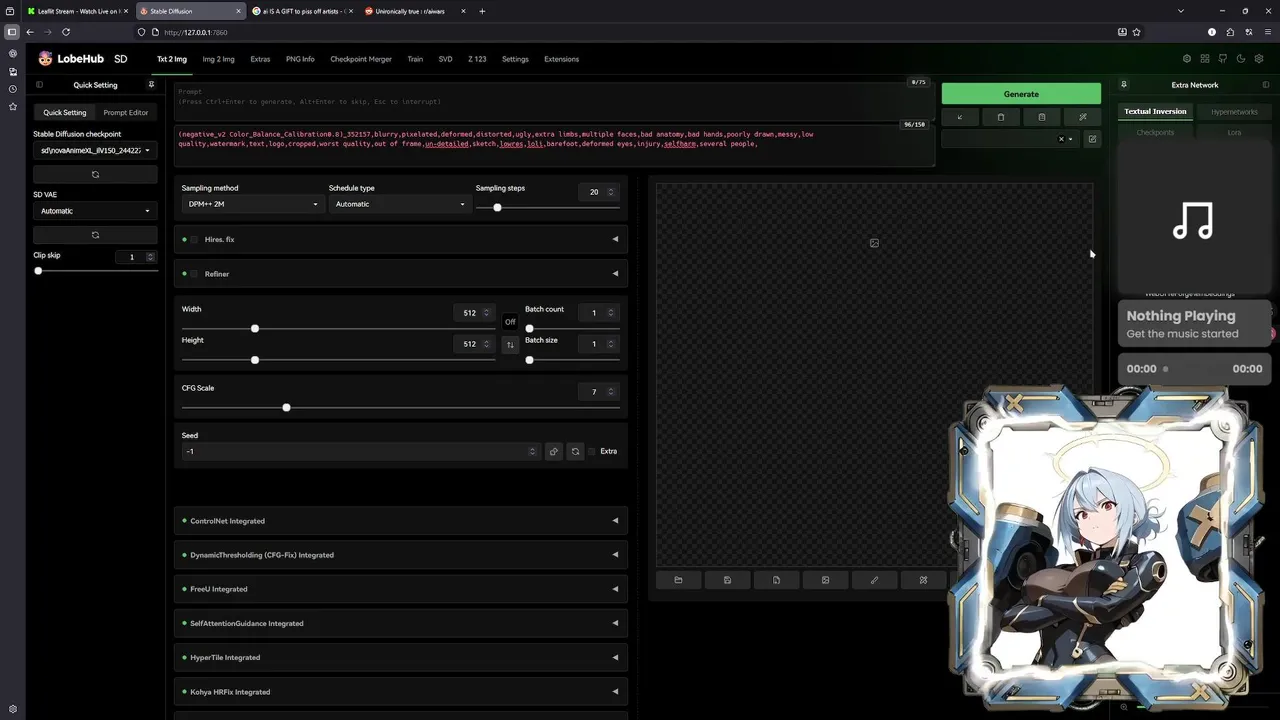Viewport: 1280px width, 720px height.
Task: Pin the Quick Setting panel
Action: coord(151,85)
